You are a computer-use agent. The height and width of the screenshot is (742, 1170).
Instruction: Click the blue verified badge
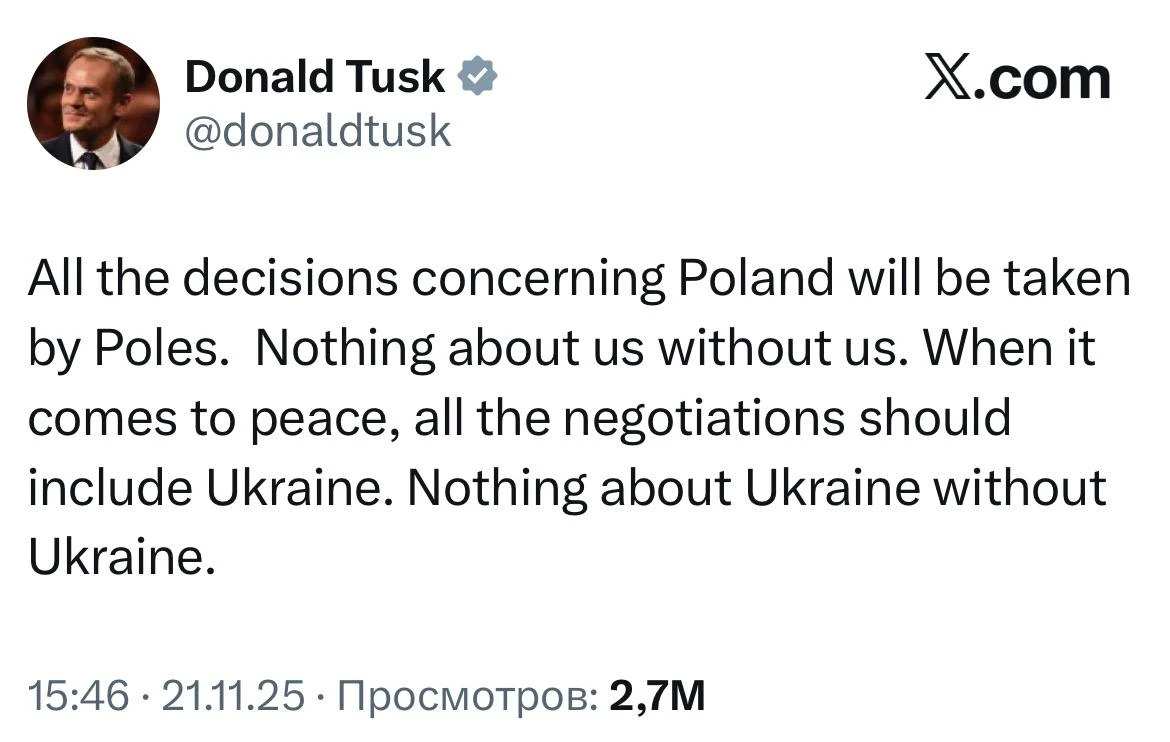coord(478,77)
